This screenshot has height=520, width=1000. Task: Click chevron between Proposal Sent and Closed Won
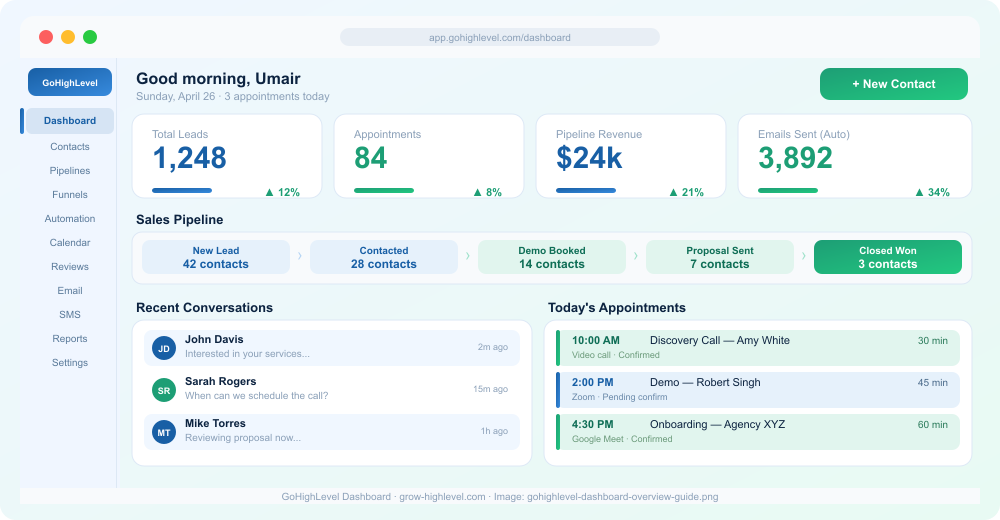[804, 256]
